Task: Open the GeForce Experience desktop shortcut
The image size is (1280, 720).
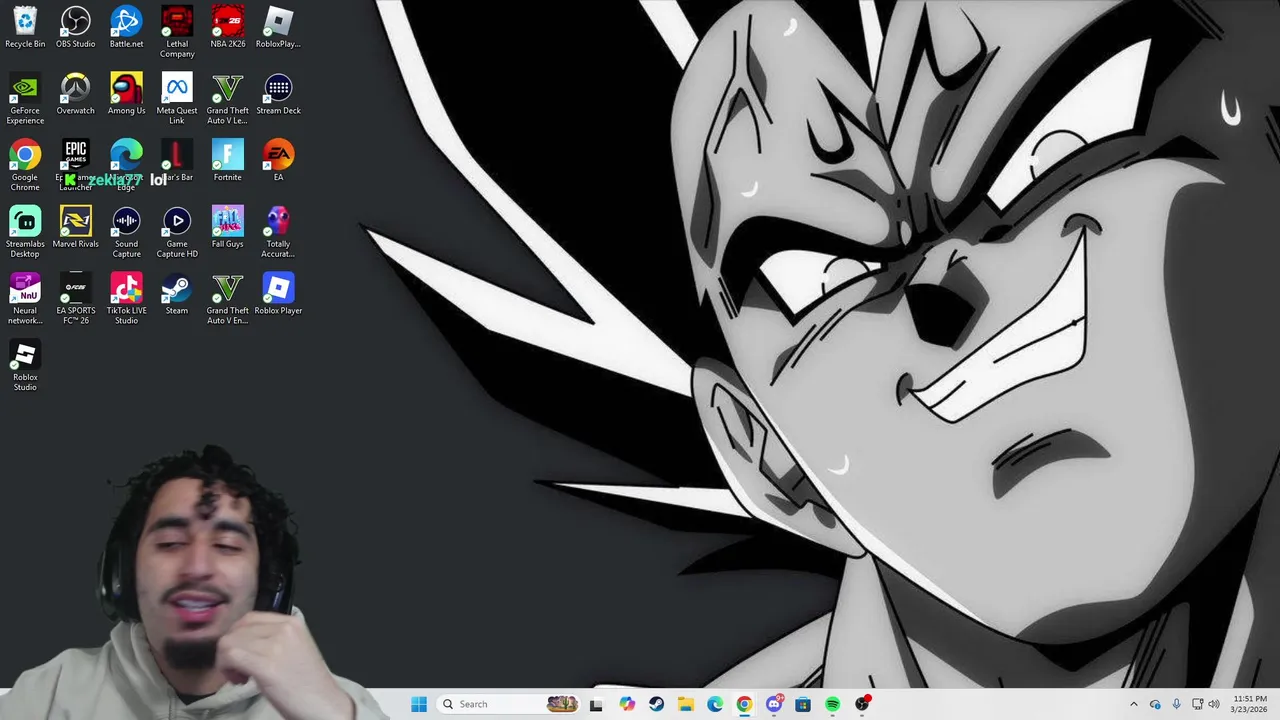Action: (x=25, y=99)
